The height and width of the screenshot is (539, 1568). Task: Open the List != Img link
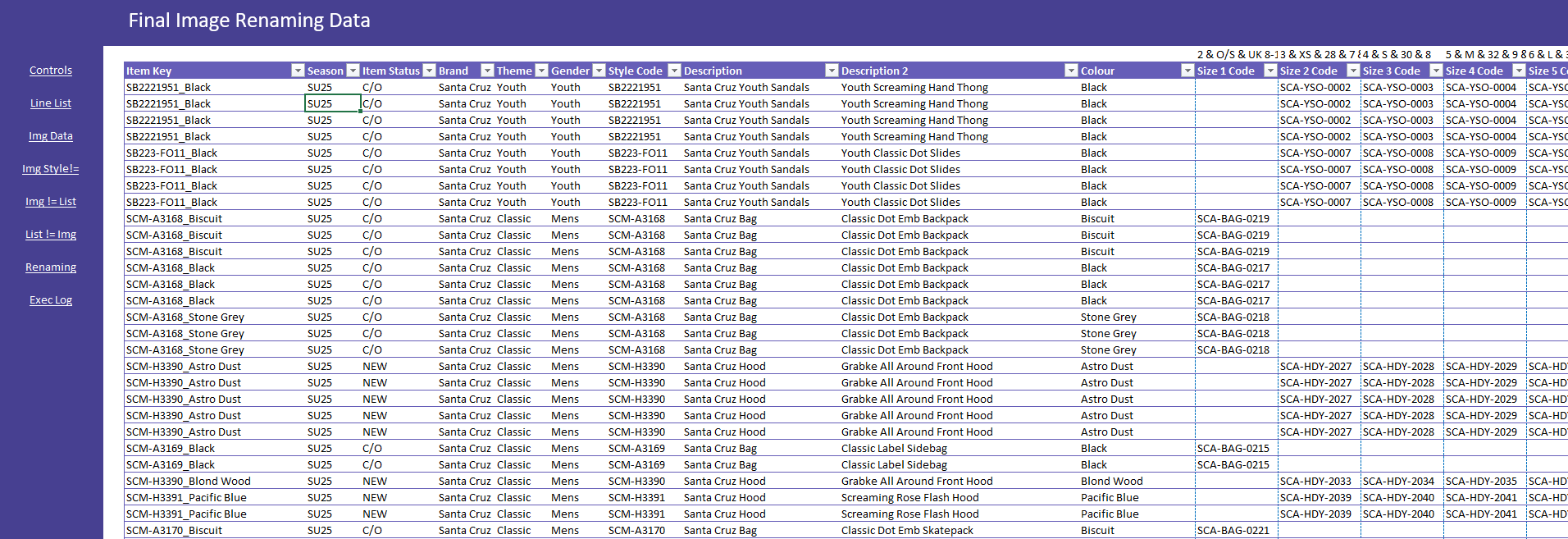(x=51, y=235)
